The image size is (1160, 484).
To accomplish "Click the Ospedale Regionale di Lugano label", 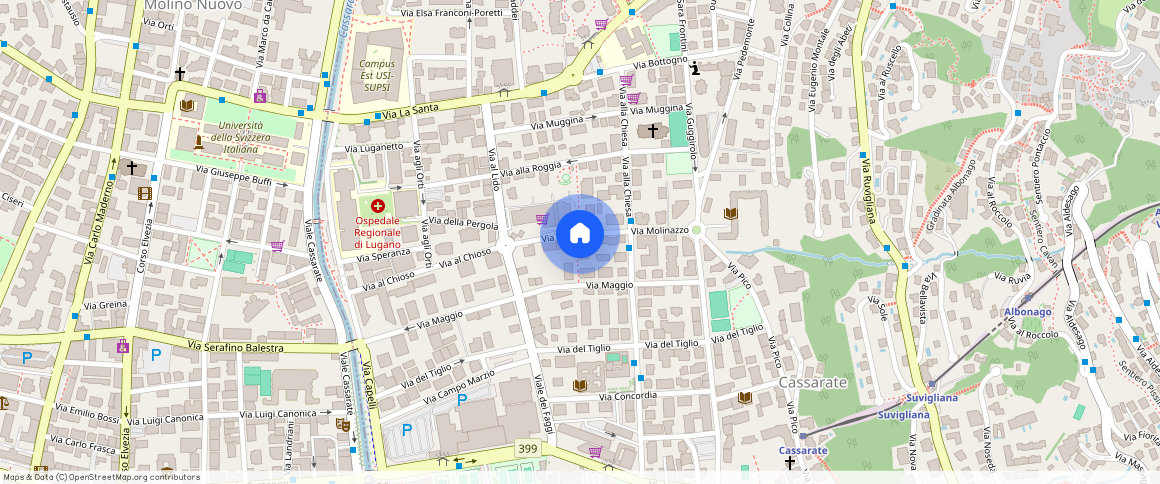I will (x=377, y=231).
